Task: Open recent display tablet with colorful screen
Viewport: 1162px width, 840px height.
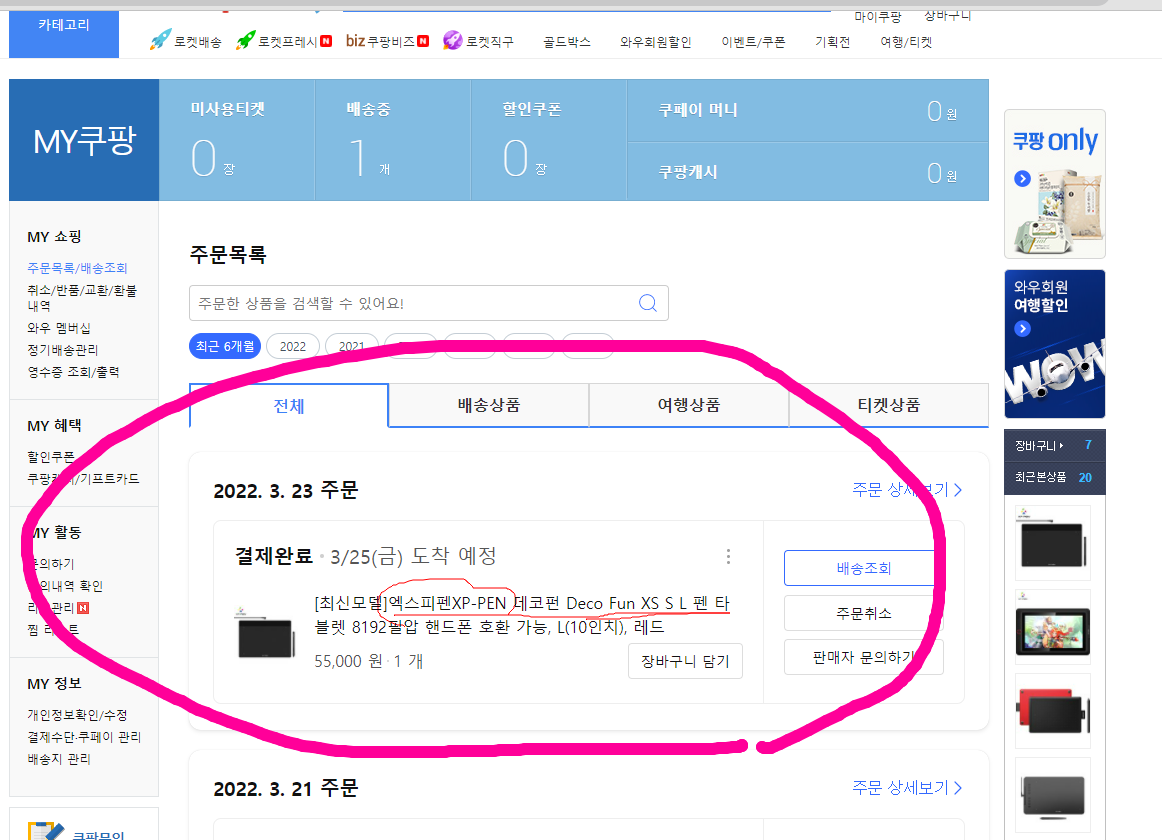Action: coord(1053,627)
